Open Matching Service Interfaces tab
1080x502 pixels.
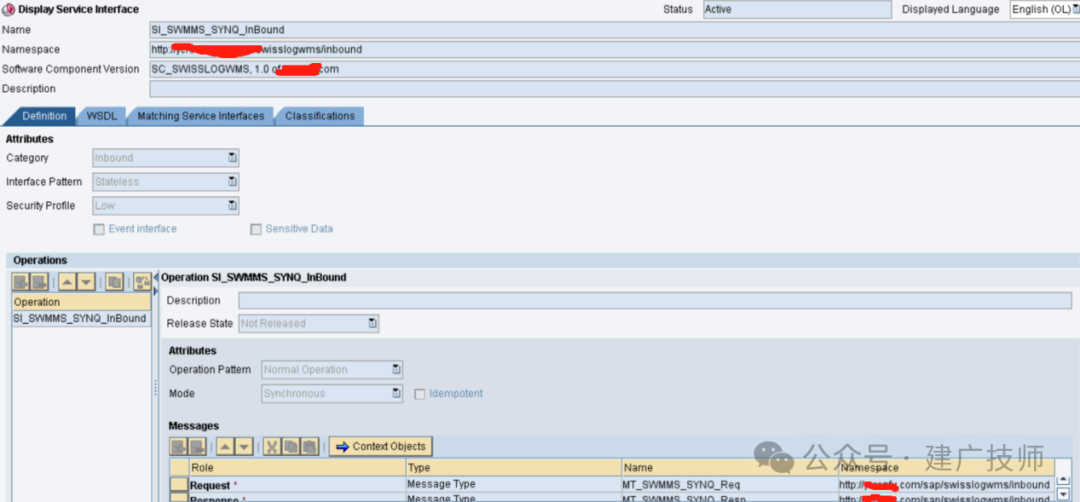tap(200, 116)
